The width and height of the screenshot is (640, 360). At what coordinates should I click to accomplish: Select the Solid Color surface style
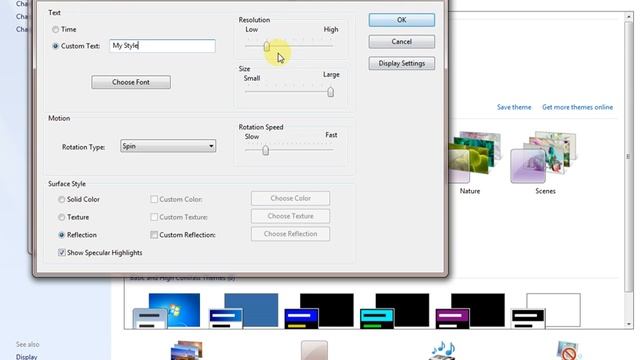pyautogui.click(x=61, y=200)
